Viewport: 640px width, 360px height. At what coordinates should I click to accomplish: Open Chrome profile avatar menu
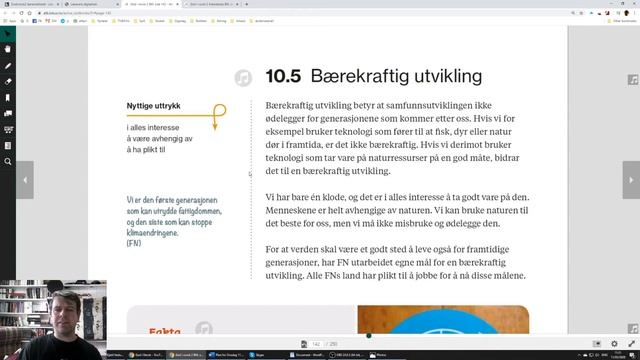(x=627, y=13)
